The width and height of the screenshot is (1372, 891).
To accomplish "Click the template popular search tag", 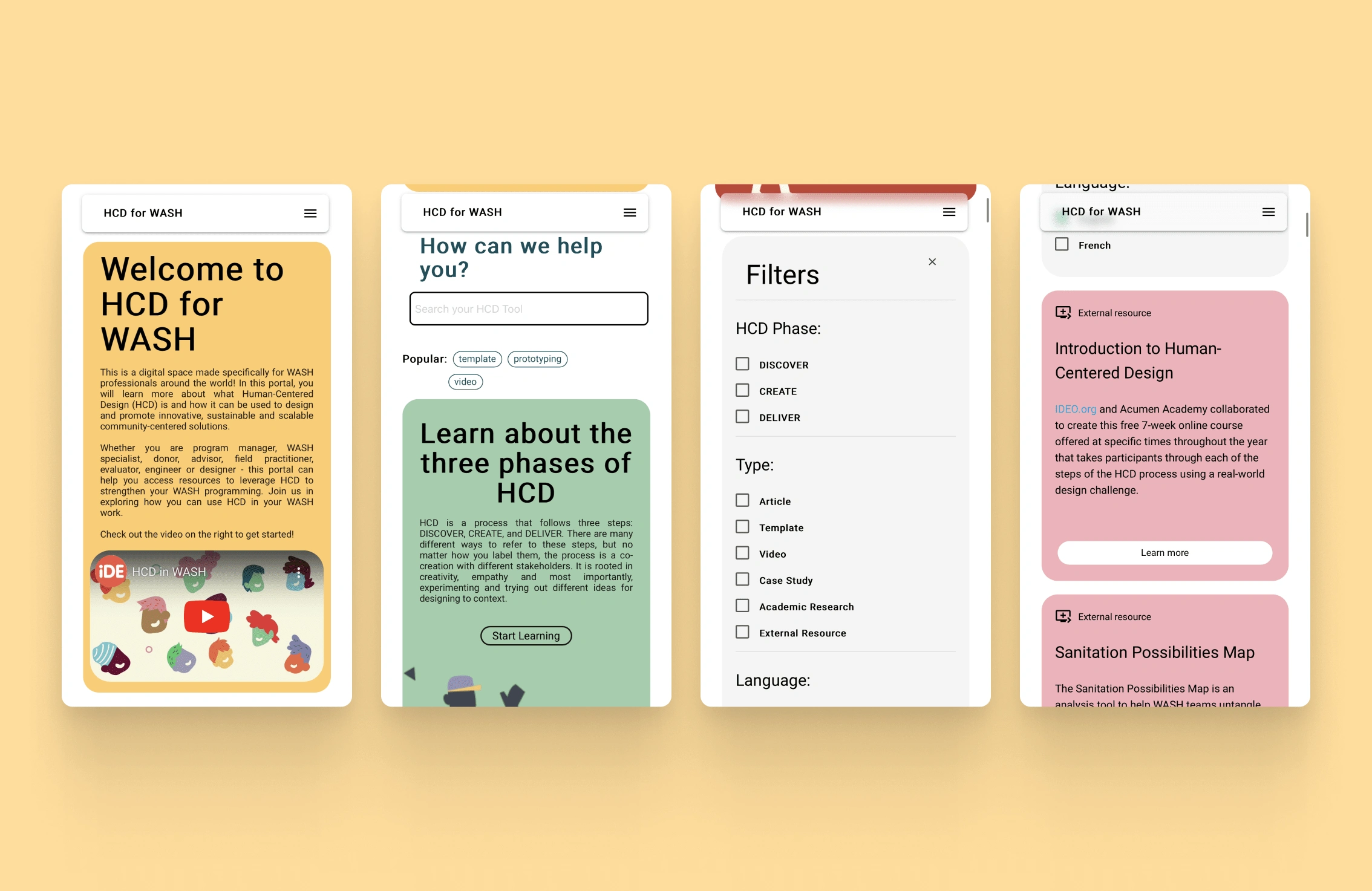I will [x=474, y=358].
